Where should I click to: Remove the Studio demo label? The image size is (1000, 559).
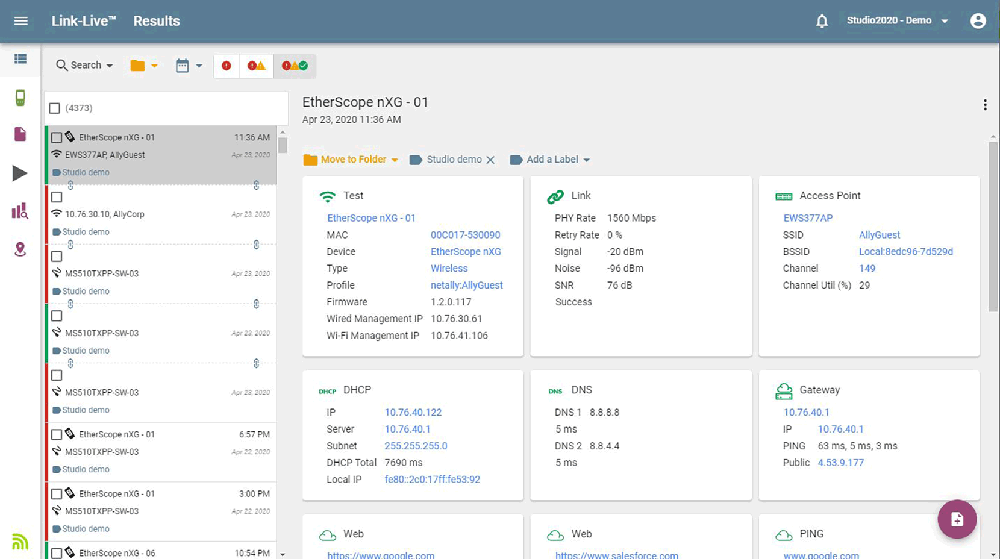coord(490,160)
